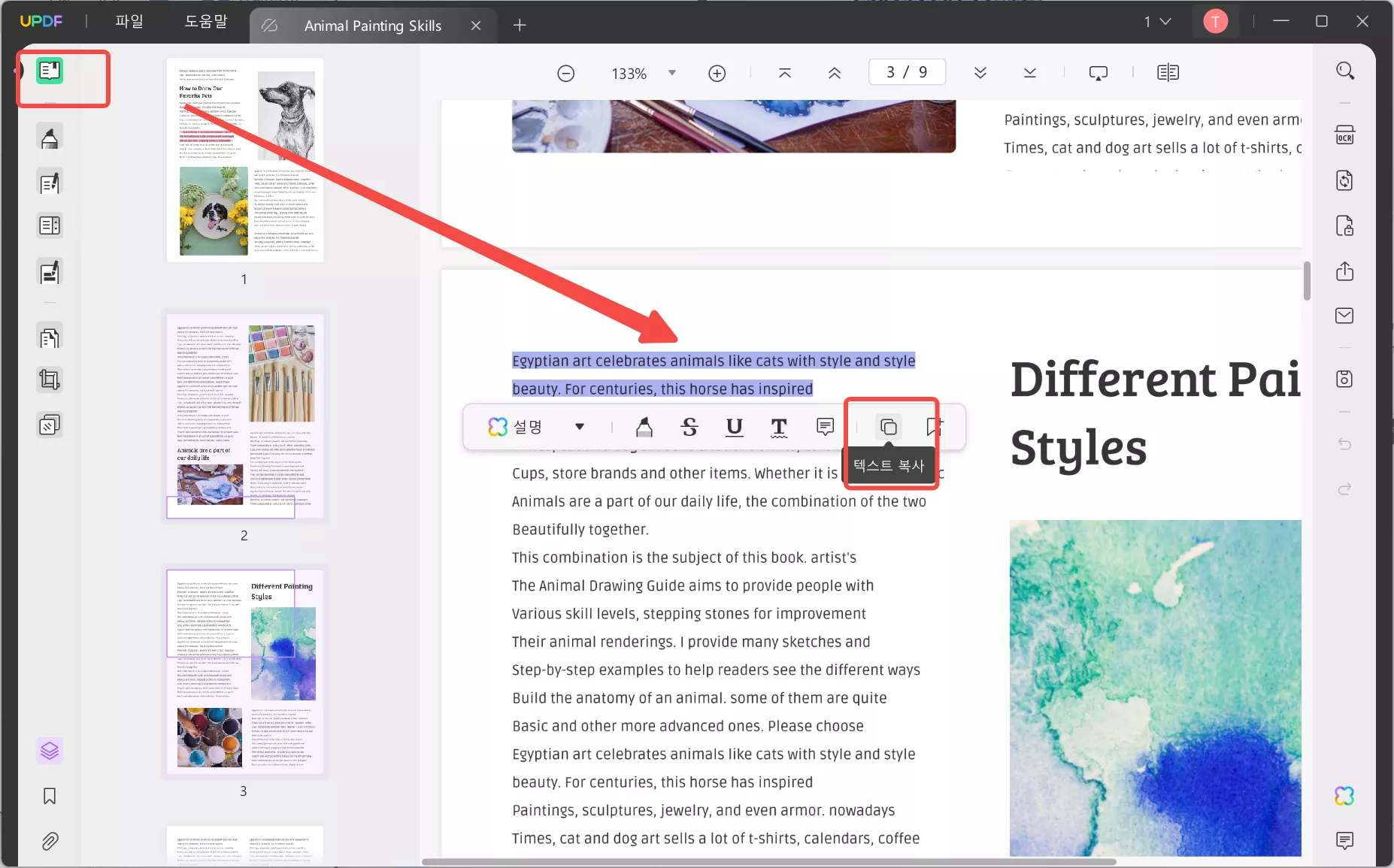Jump to the first page

[785, 73]
